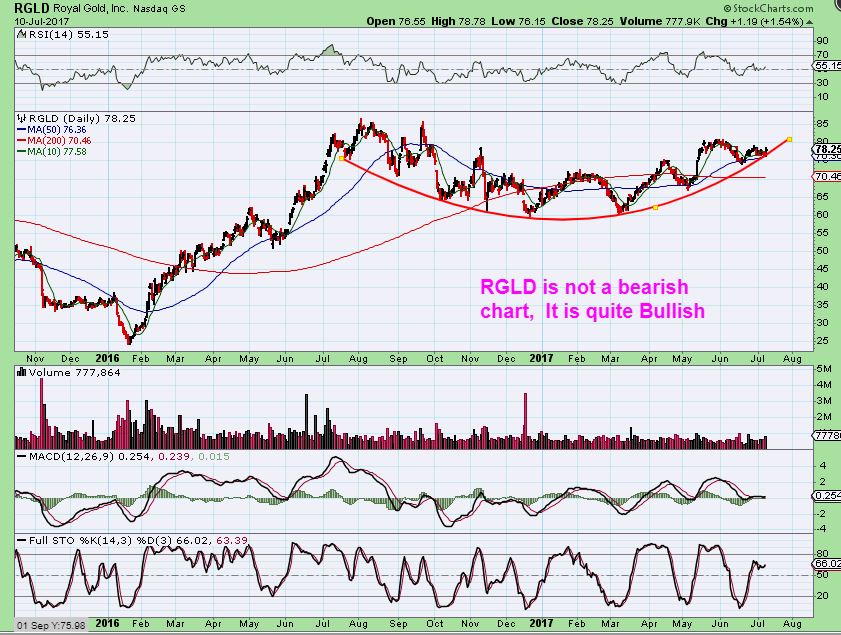This screenshot has height=635, width=841.
Task: Click the 70.46 moving average tag on right
Action: pos(827,176)
